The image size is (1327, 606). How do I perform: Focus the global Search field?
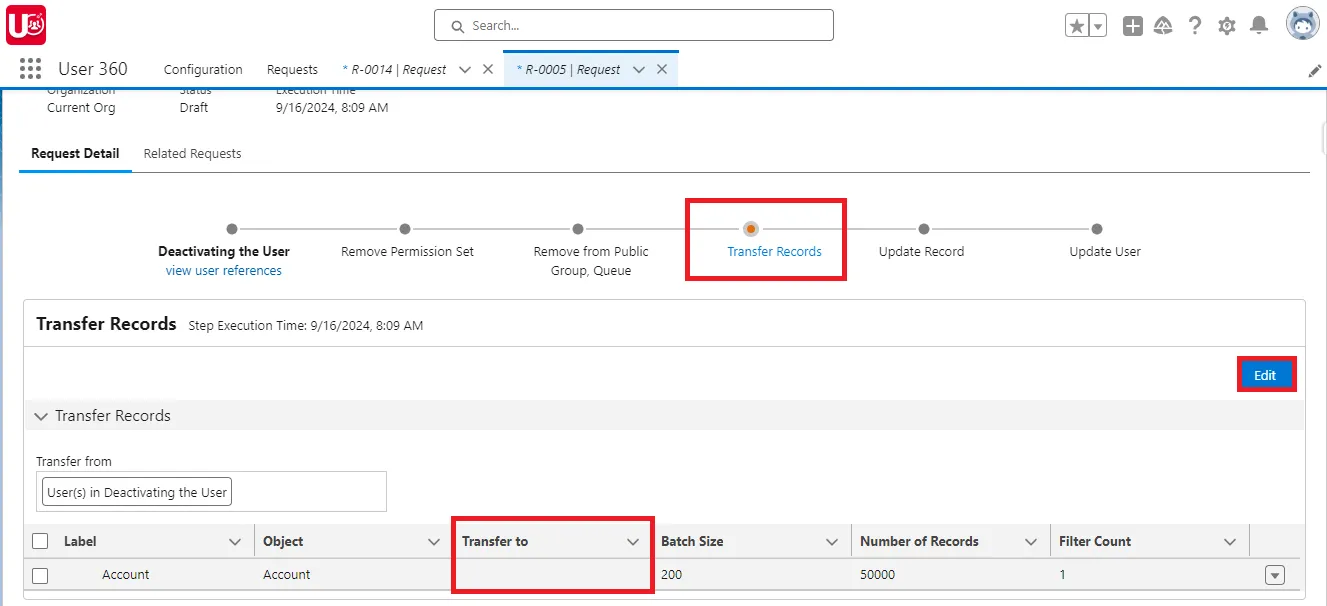(x=633, y=25)
